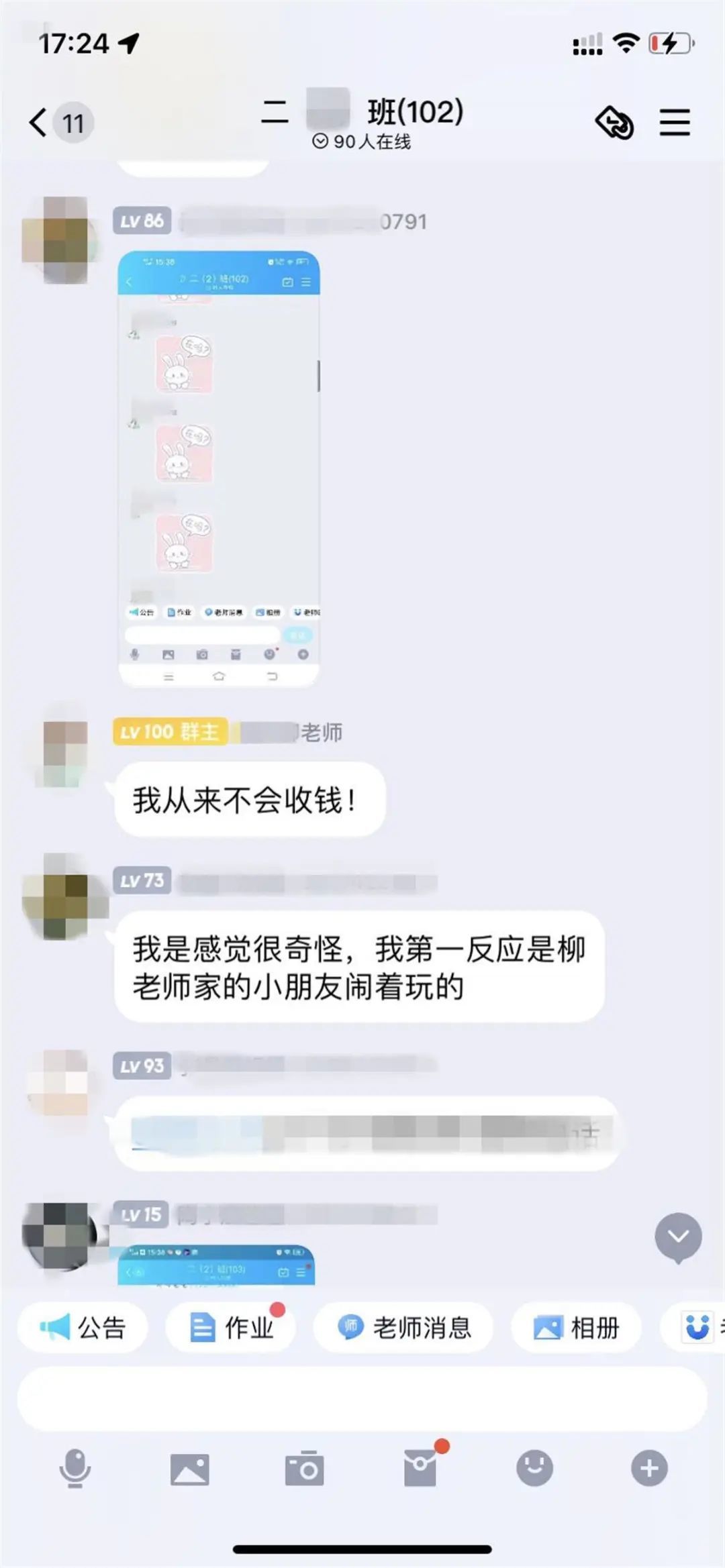
Task: Tap the message text input field
Action: click(362, 1399)
